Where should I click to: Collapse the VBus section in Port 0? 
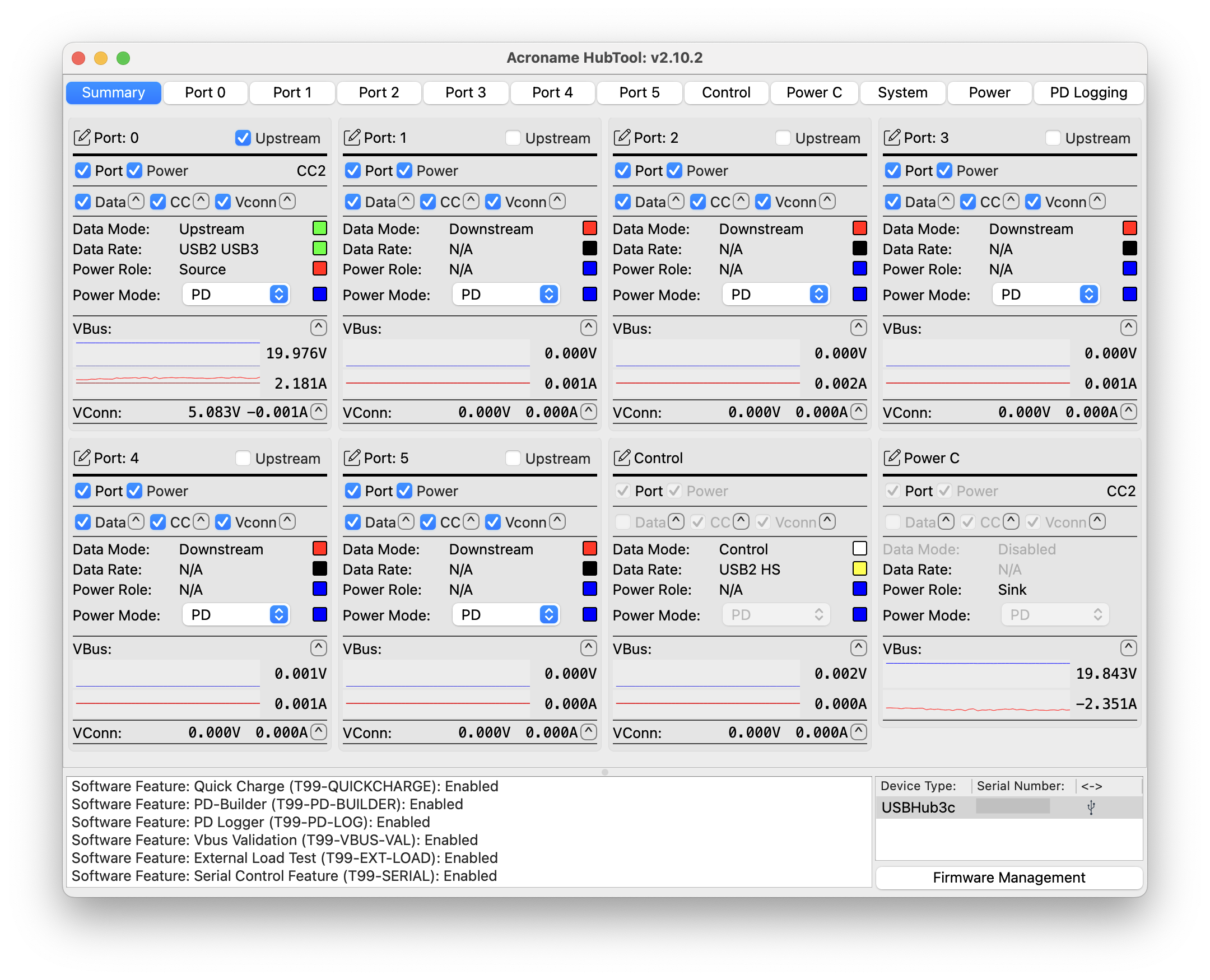click(x=318, y=328)
